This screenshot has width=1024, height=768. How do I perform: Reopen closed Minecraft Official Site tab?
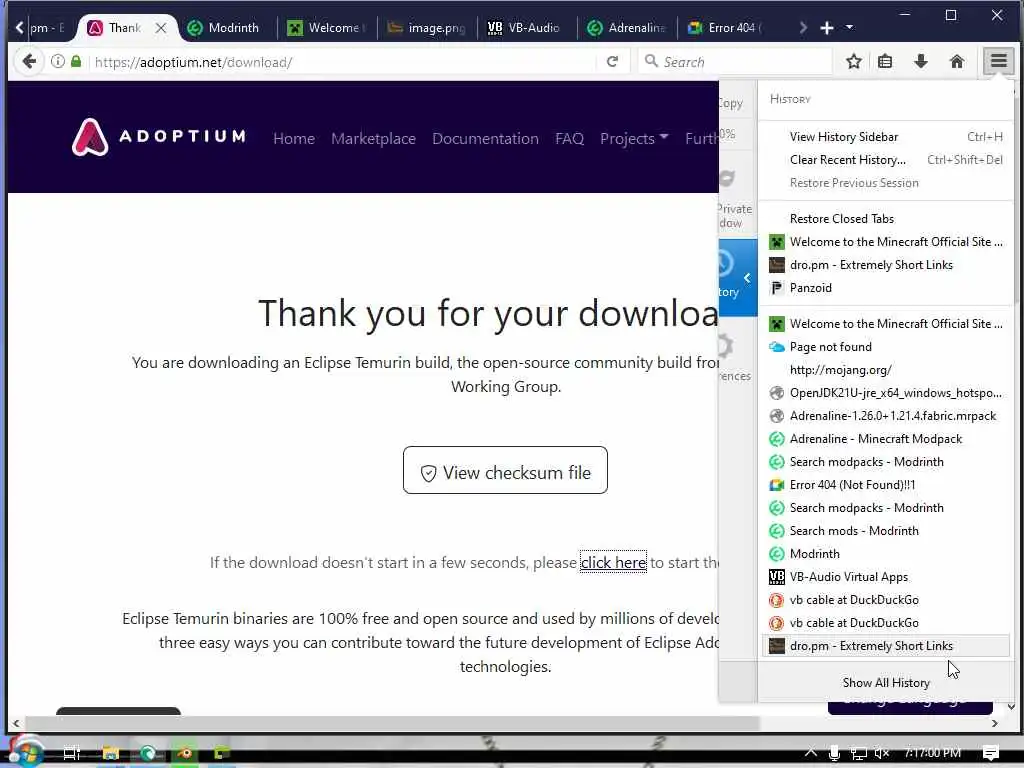click(886, 242)
